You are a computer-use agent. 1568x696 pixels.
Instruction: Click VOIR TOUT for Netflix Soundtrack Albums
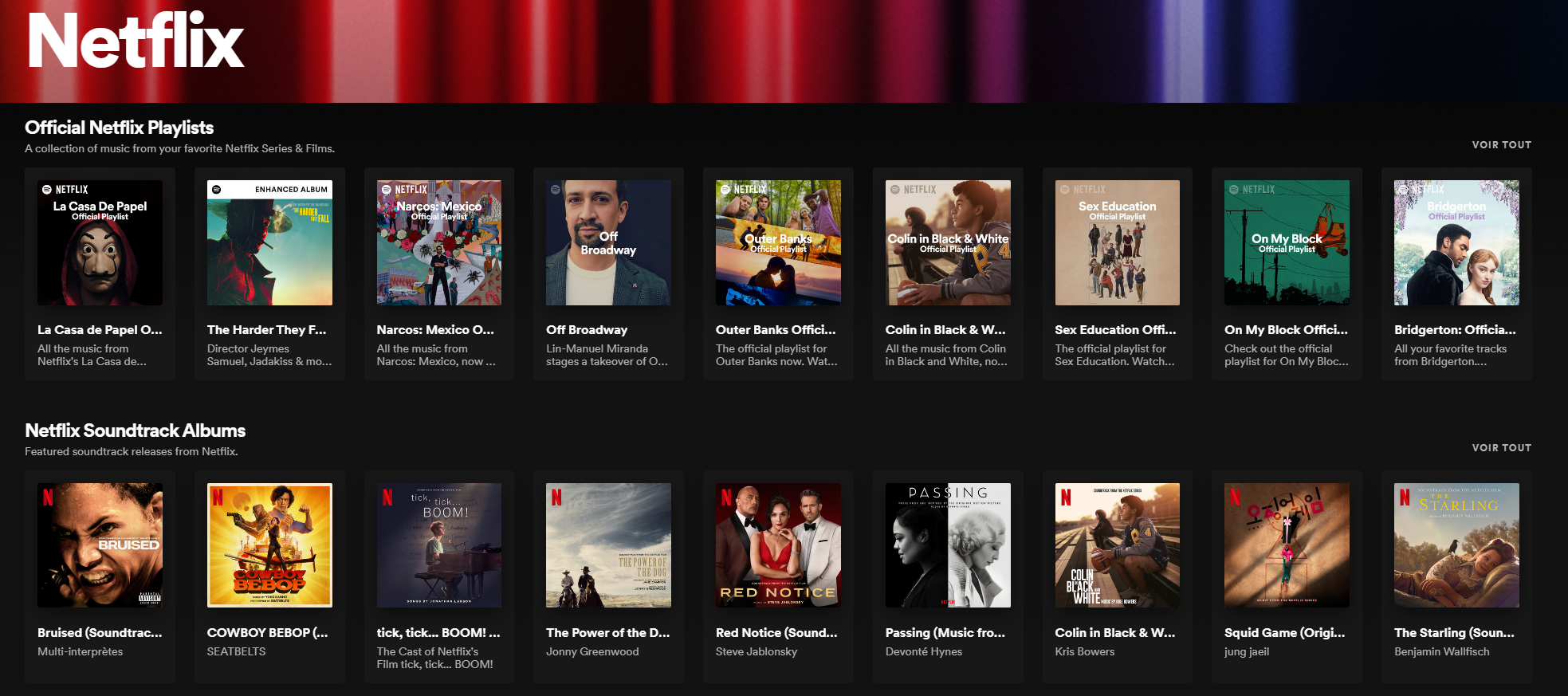(1501, 448)
